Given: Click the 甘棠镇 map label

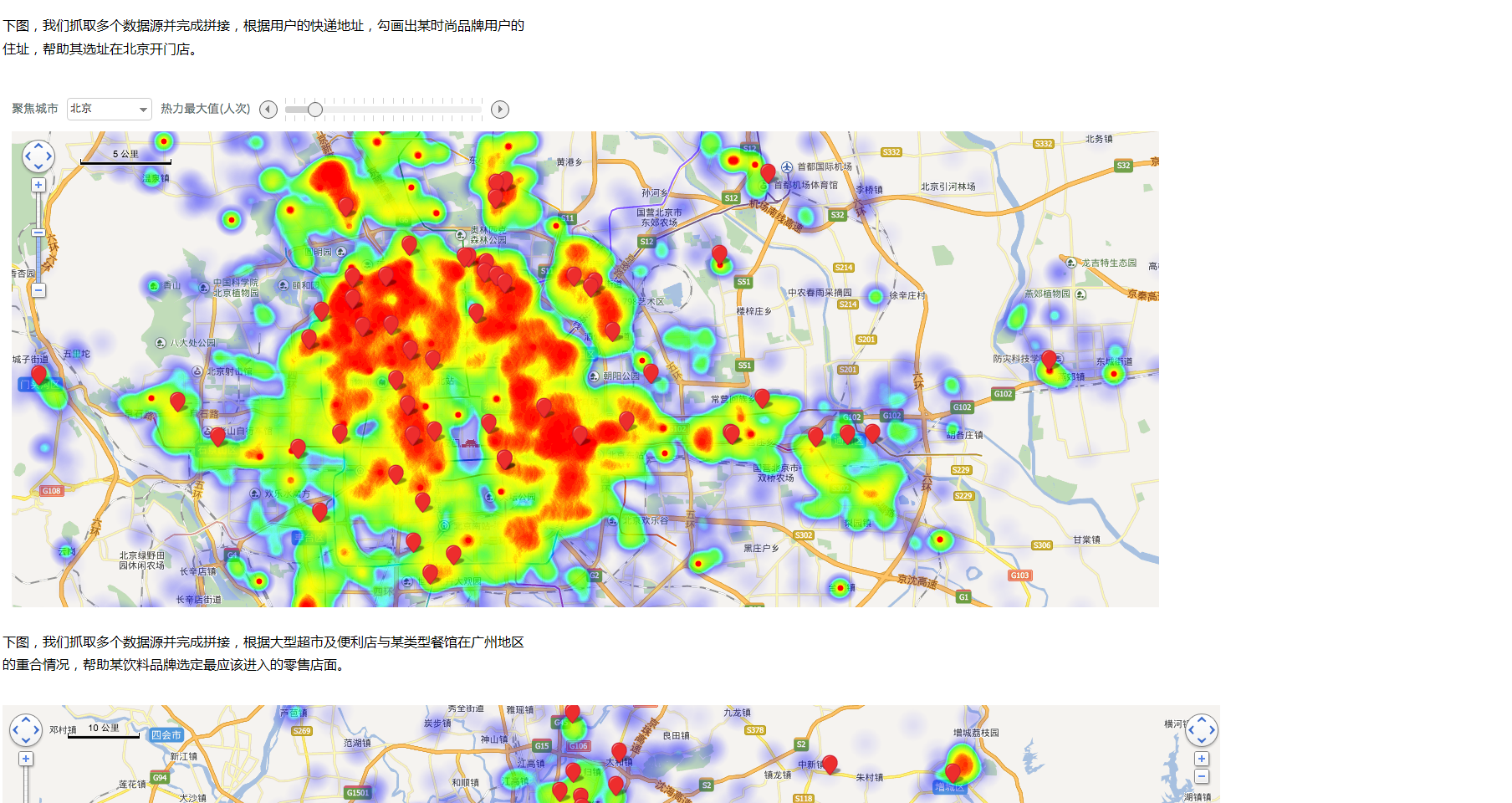Looking at the screenshot, I should tap(1087, 540).
